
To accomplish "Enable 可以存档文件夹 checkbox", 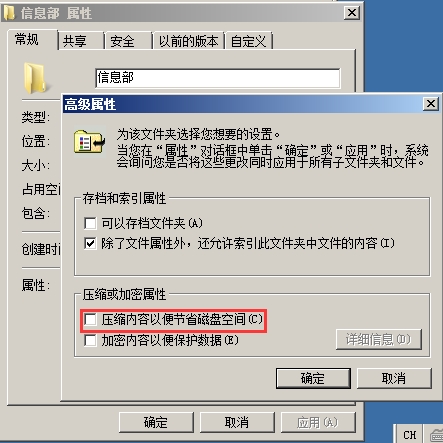I will click(x=90, y=223).
